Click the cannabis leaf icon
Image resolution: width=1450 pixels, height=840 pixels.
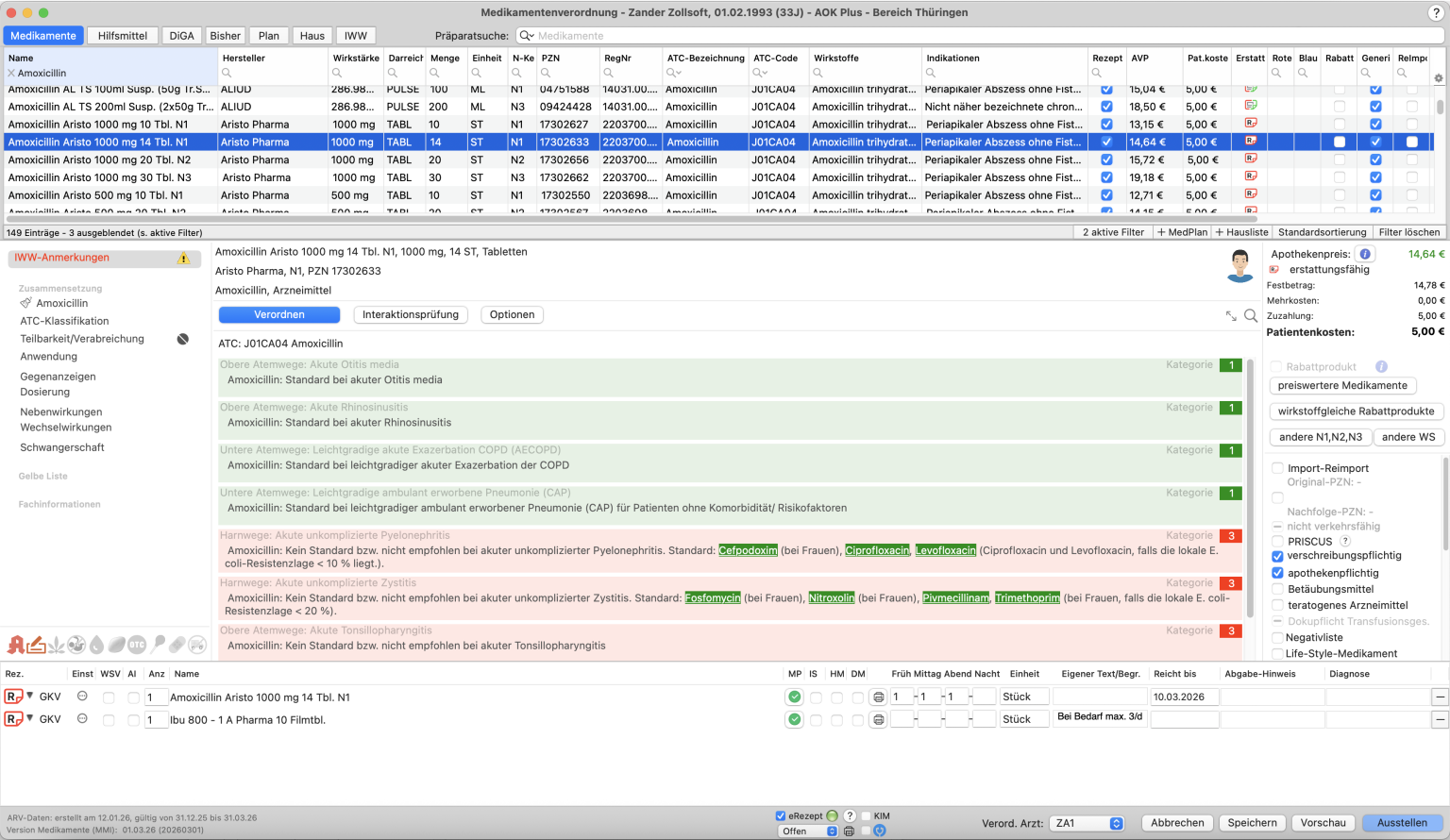[57, 645]
